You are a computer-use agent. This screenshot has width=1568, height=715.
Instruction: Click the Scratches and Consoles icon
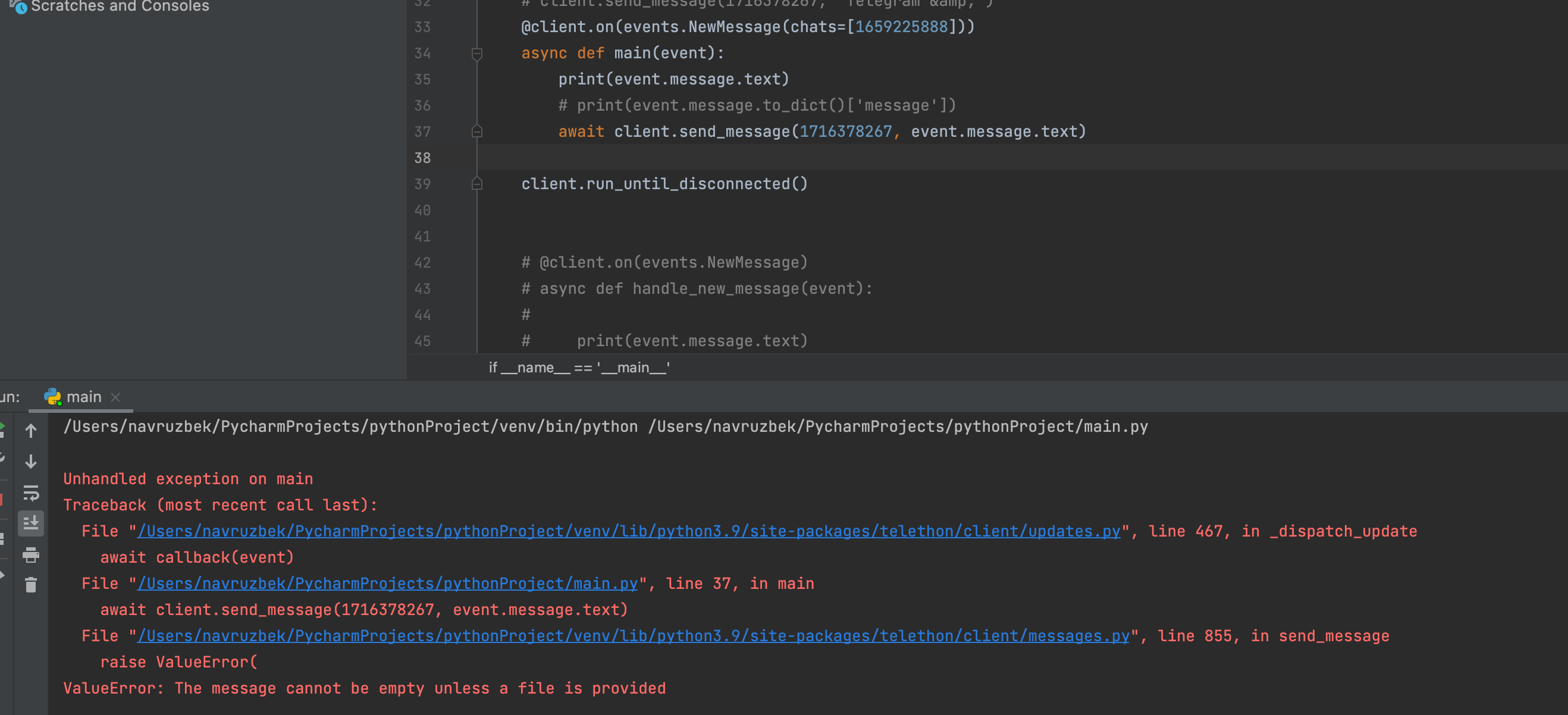pos(18,6)
